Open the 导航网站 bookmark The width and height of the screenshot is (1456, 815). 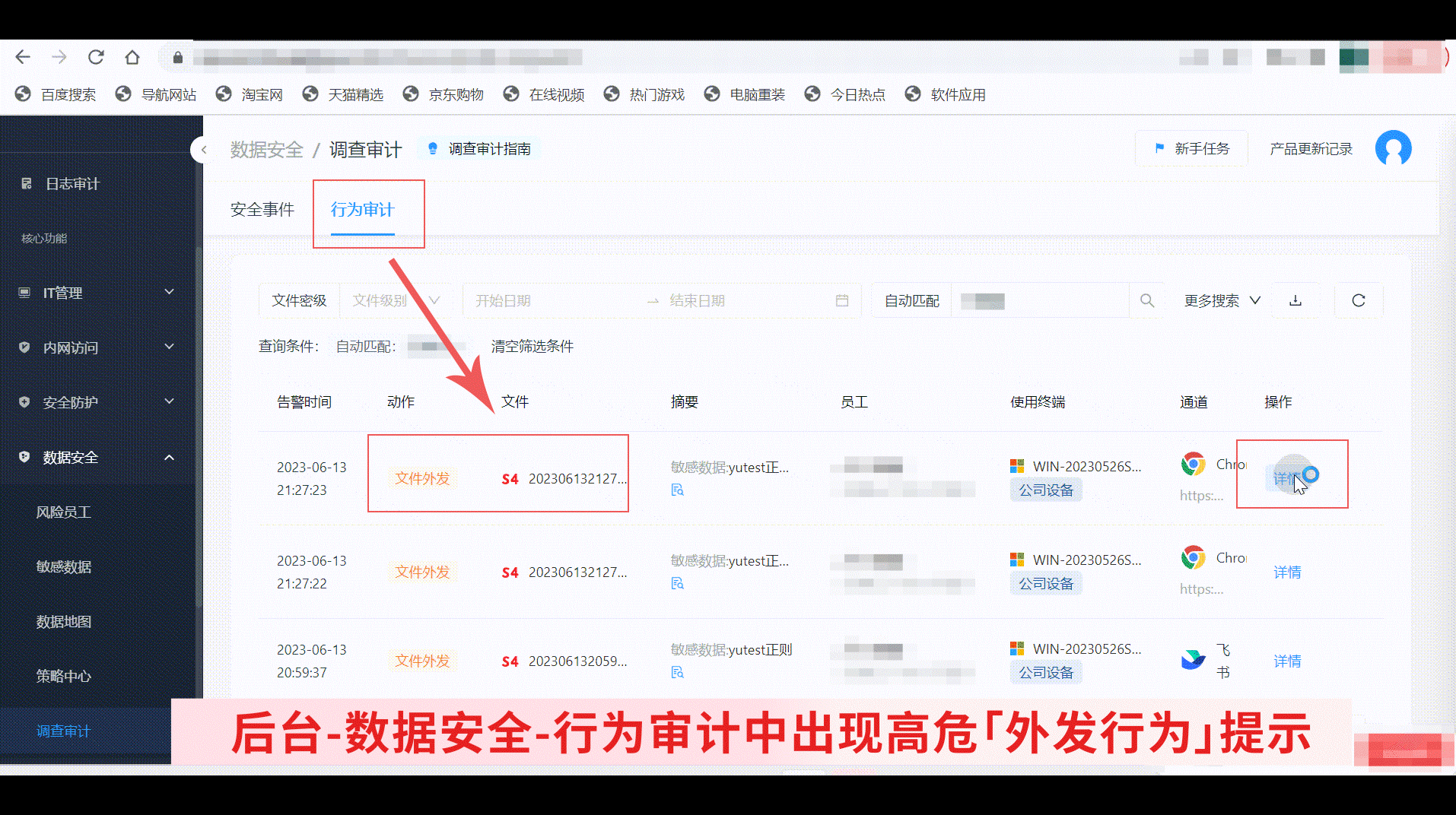tap(156, 94)
